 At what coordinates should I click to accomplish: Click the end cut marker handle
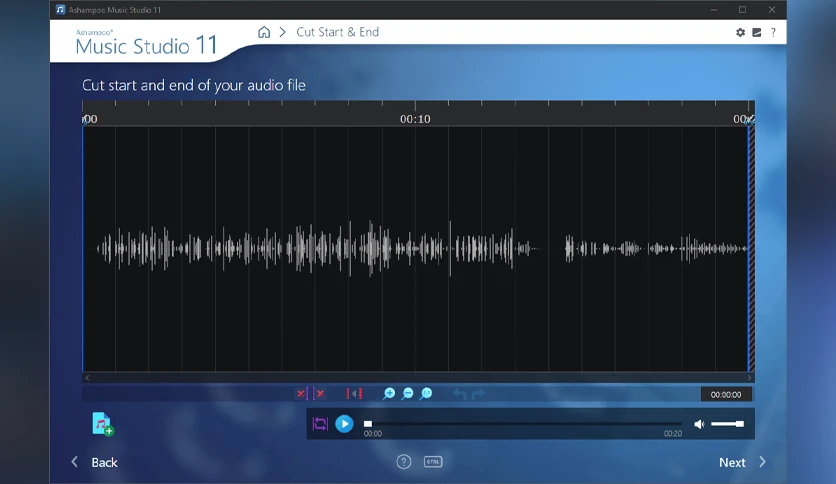point(750,120)
